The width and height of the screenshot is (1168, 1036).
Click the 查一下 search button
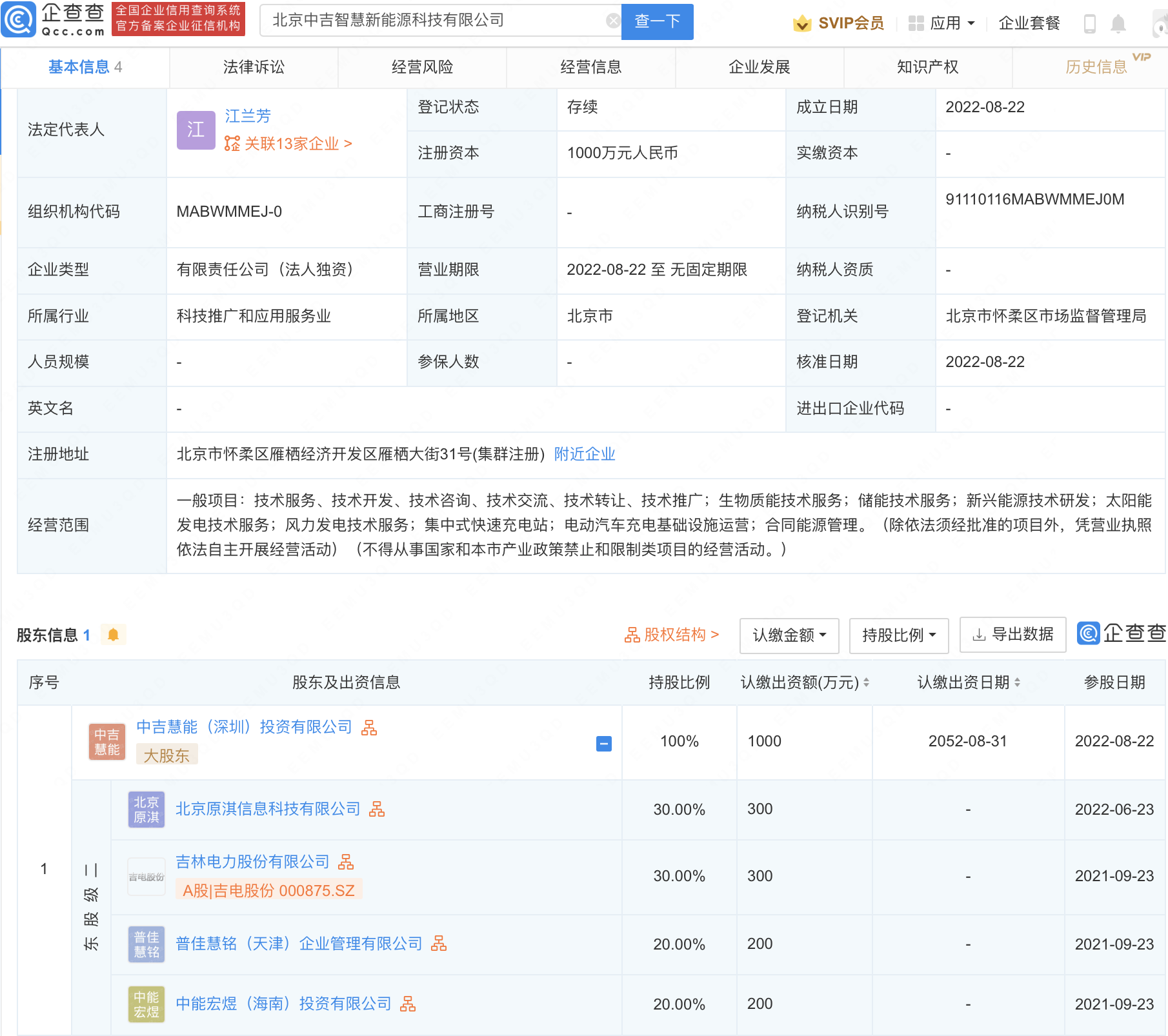(657, 22)
